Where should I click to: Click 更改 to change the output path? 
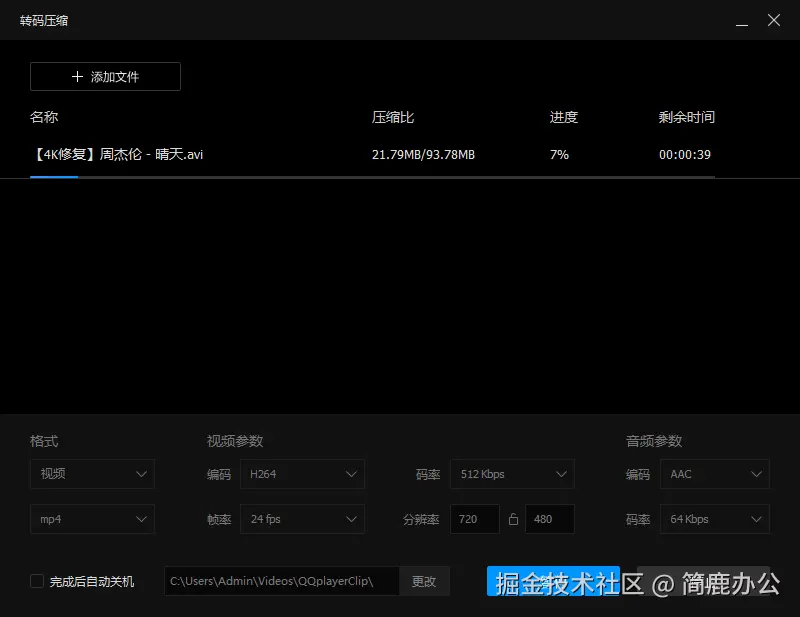click(x=424, y=581)
